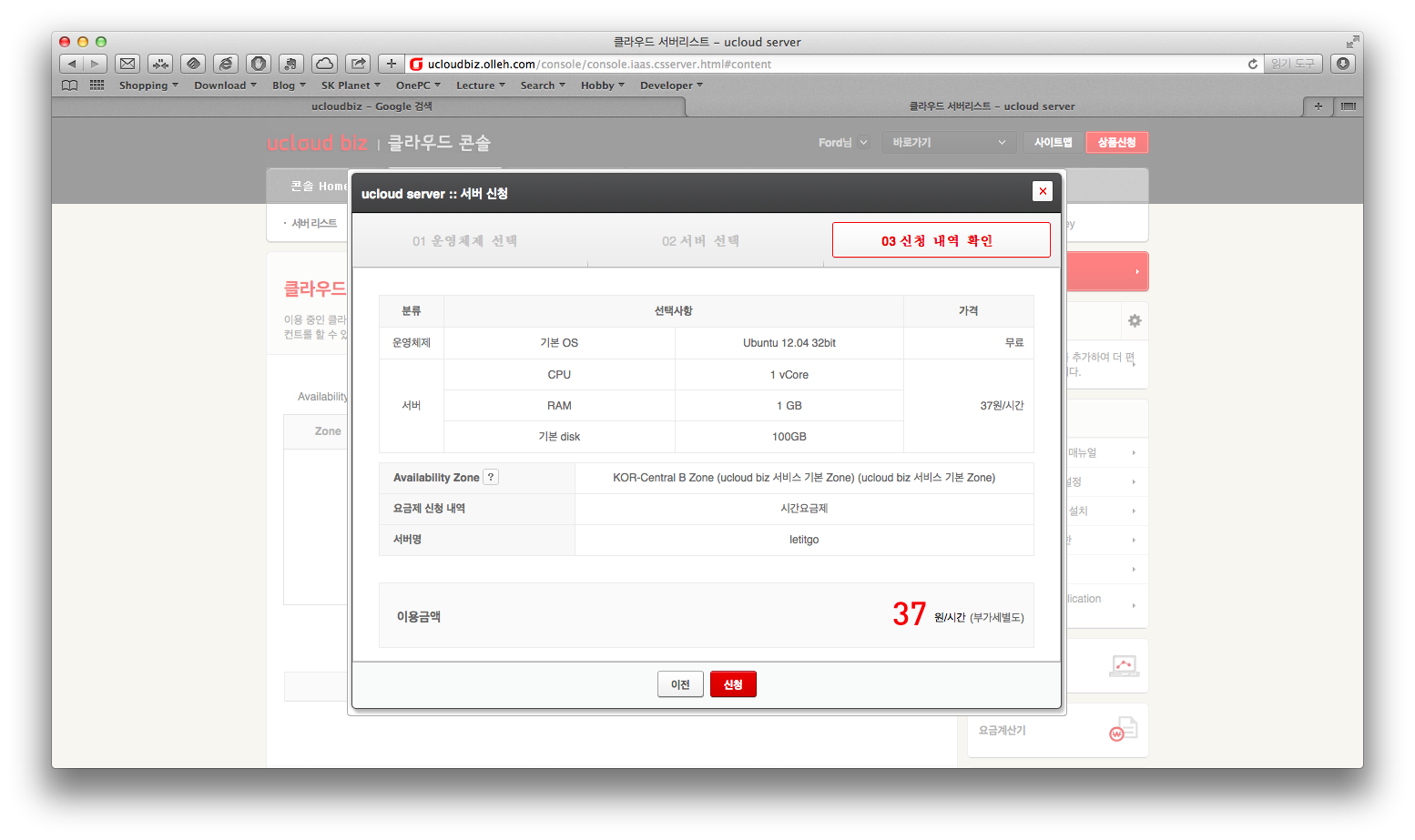The width and height of the screenshot is (1415, 840).
Task: Click the Availability Zone help question mark
Action: pos(491,477)
